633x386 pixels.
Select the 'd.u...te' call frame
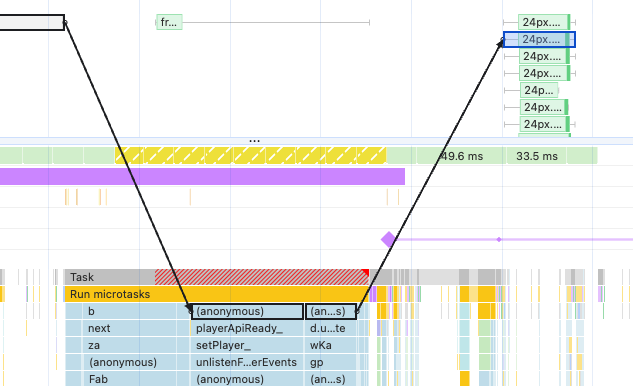[331, 328]
